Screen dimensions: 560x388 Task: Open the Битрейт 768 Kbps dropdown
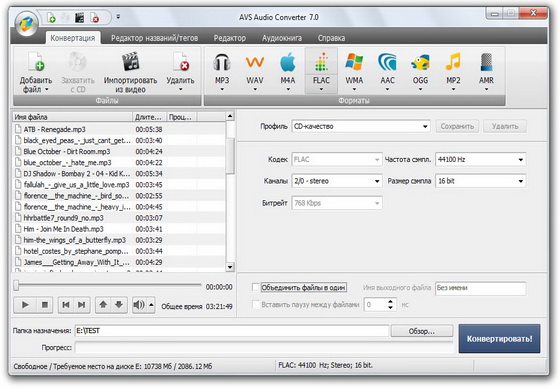coord(337,203)
